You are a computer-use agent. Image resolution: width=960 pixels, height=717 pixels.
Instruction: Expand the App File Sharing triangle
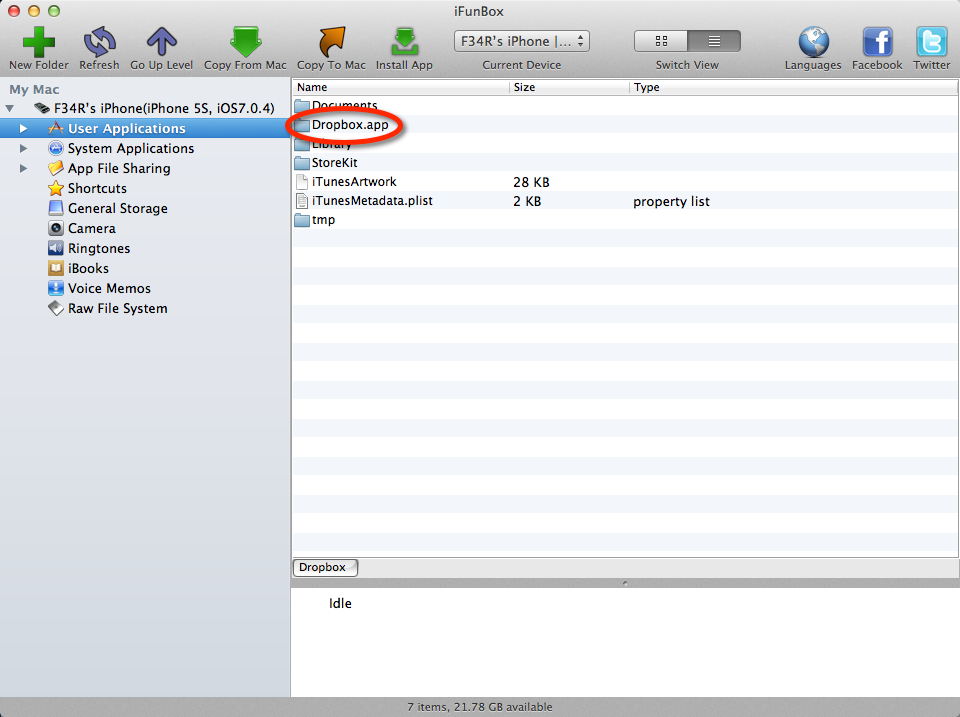[23, 168]
